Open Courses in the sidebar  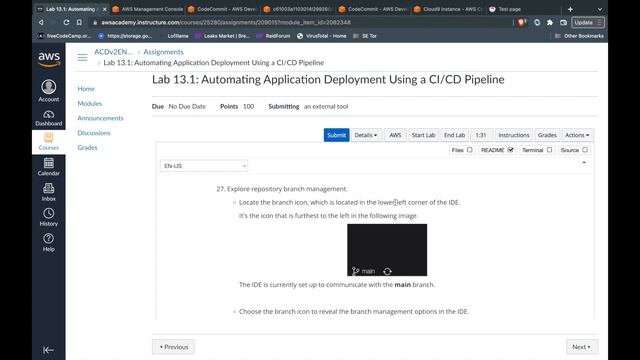(49, 142)
